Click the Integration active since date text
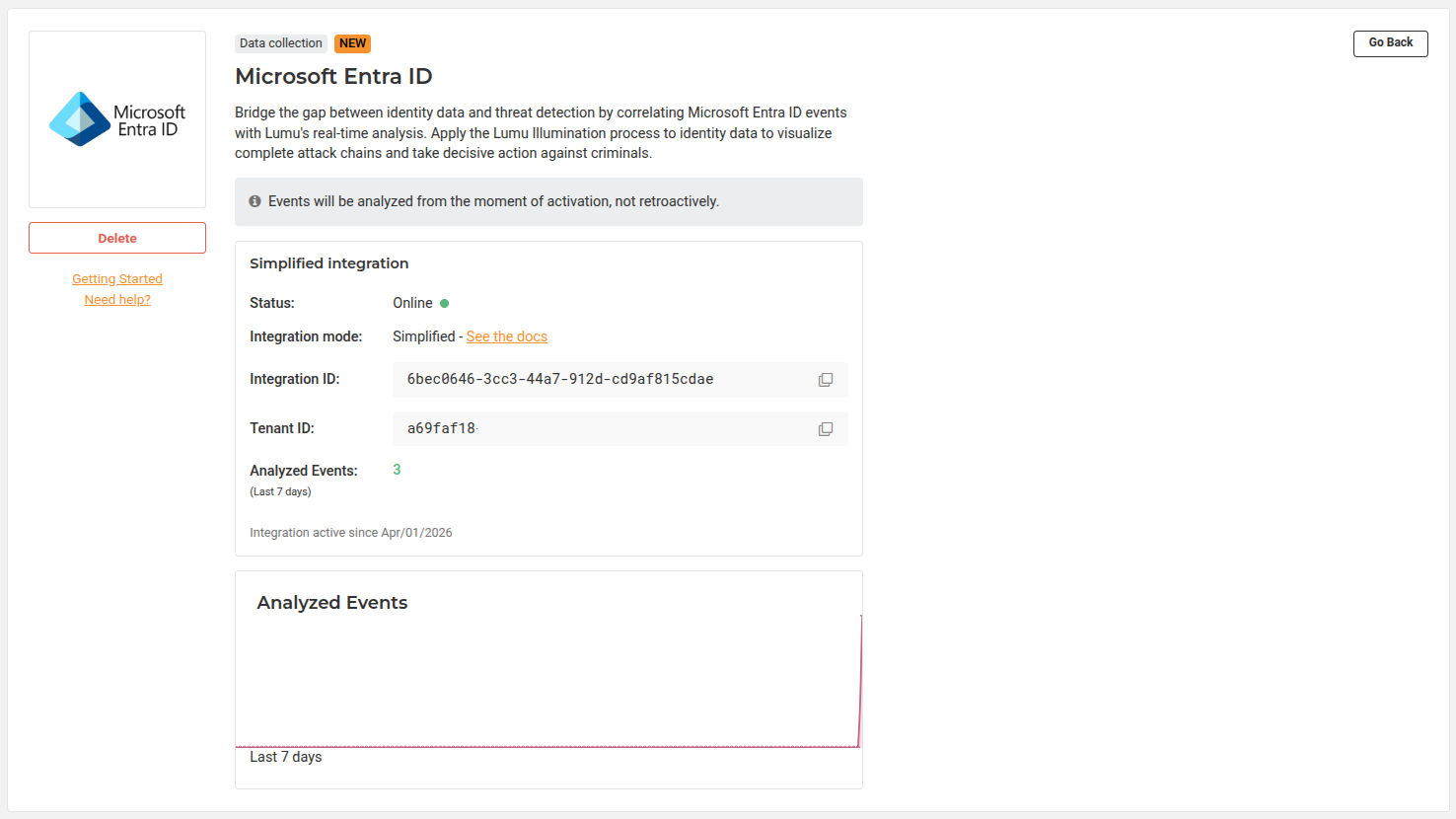This screenshot has width=1456, height=819. point(350,533)
